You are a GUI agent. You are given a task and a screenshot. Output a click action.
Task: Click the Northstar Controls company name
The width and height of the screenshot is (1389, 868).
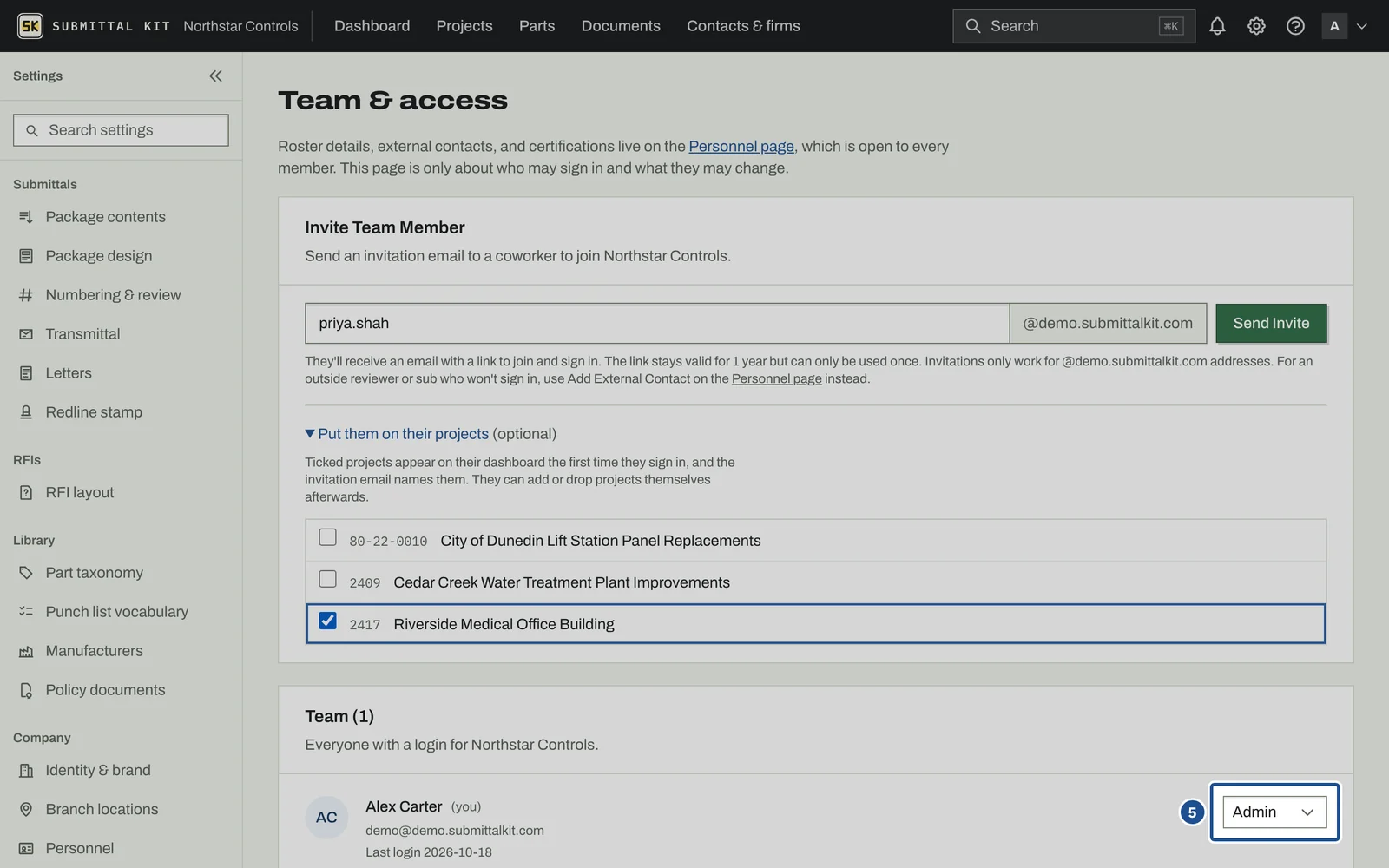240,26
